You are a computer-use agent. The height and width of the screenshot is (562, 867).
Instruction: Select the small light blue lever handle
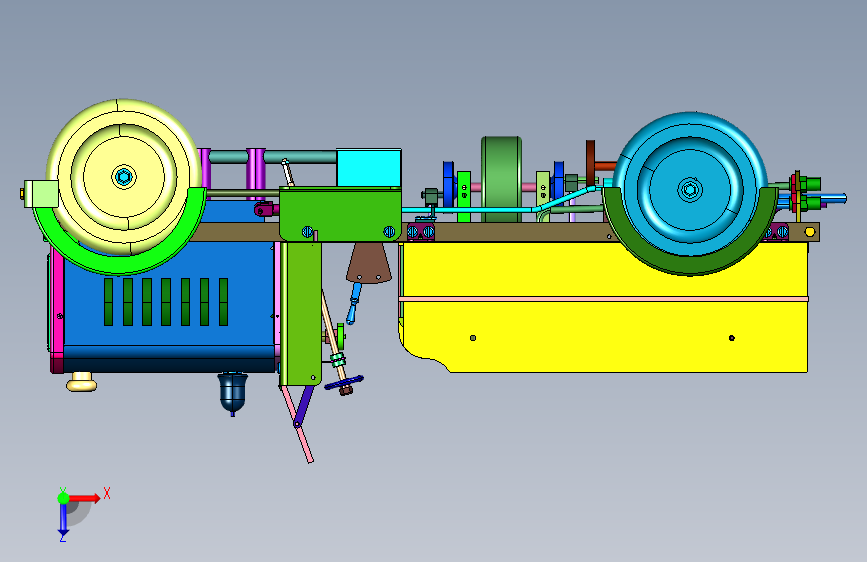[x=353, y=303]
